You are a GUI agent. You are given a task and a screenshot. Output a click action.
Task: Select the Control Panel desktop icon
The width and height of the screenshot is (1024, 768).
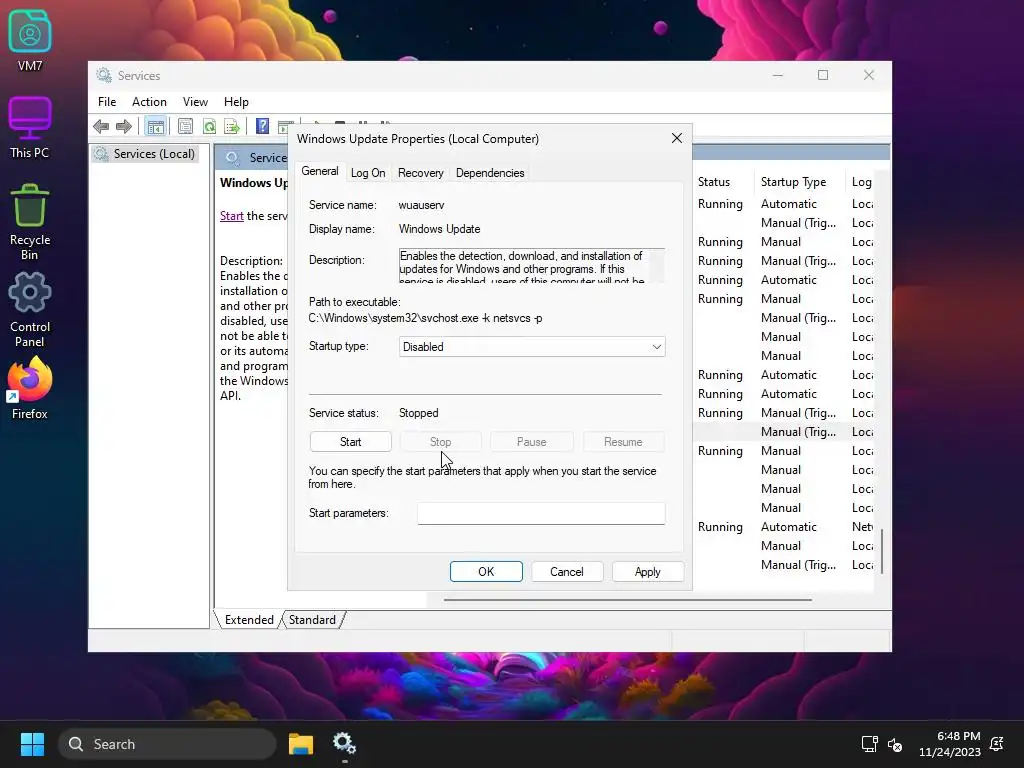pos(29,310)
